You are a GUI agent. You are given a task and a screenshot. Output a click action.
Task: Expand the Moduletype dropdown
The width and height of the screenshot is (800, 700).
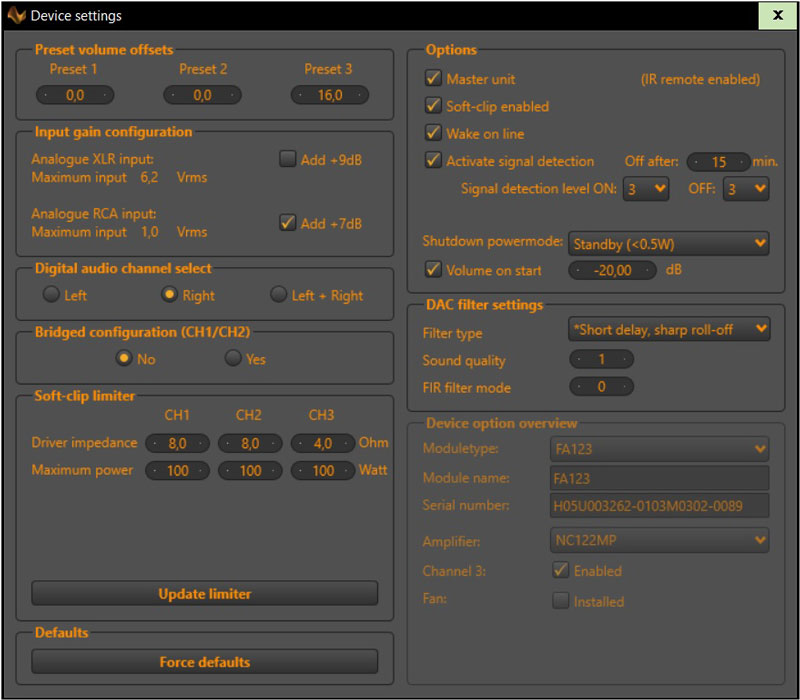pos(659,449)
